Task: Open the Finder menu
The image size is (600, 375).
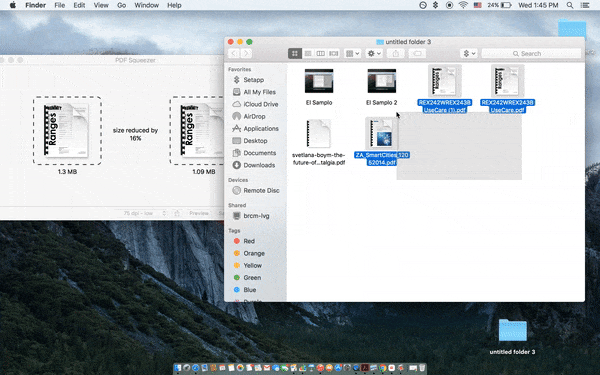Action: [x=36, y=5]
